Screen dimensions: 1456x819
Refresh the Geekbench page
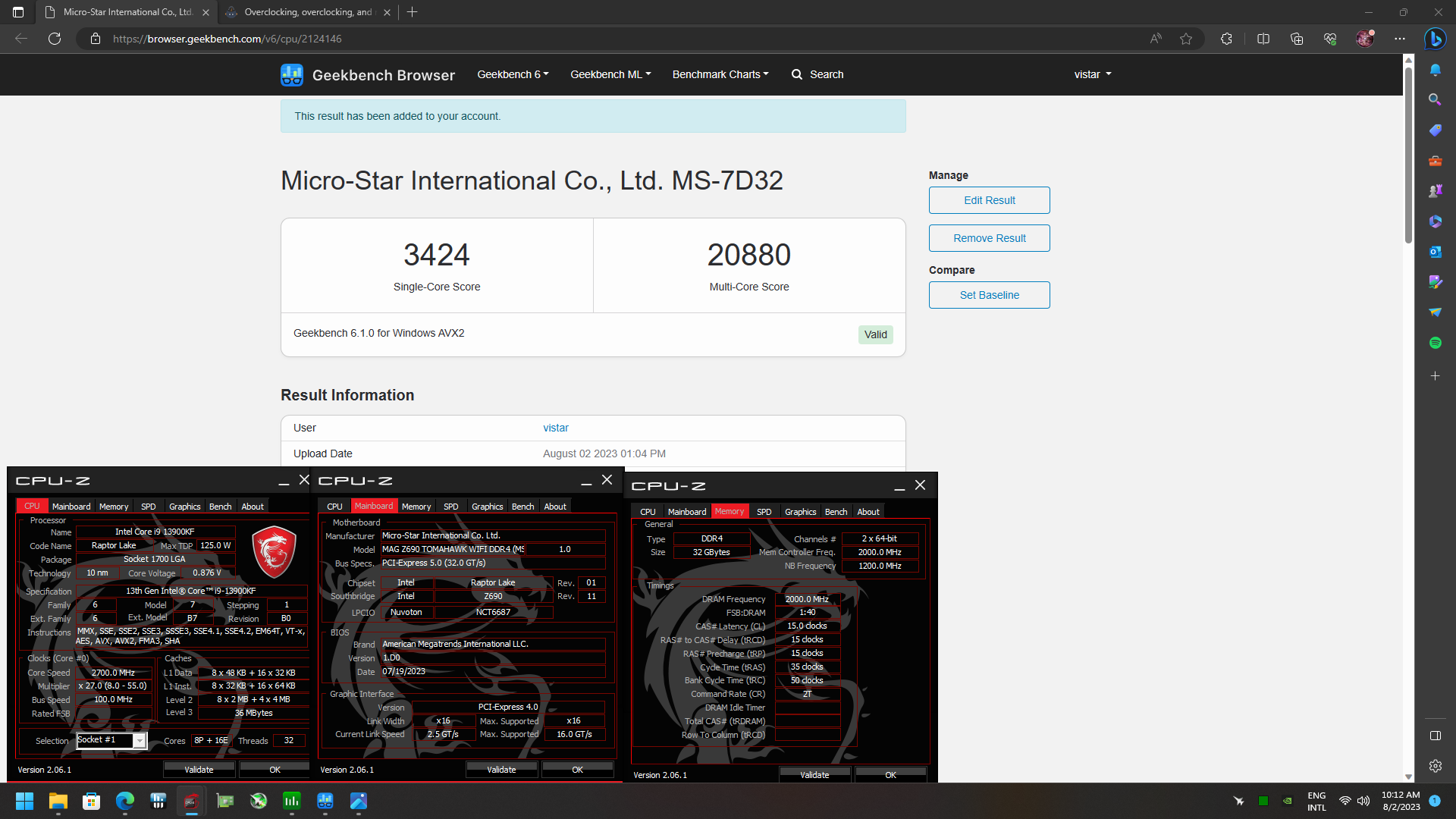(x=55, y=39)
